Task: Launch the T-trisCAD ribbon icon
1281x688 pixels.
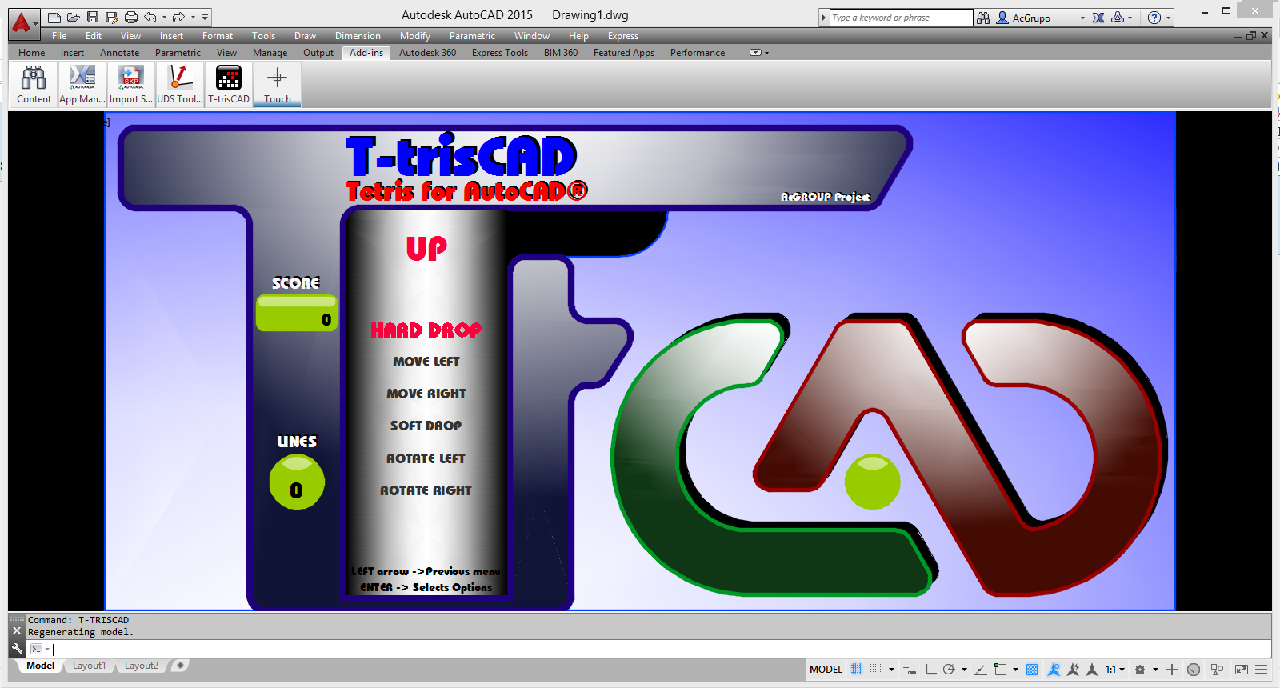Action: click(x=229, y=84)
